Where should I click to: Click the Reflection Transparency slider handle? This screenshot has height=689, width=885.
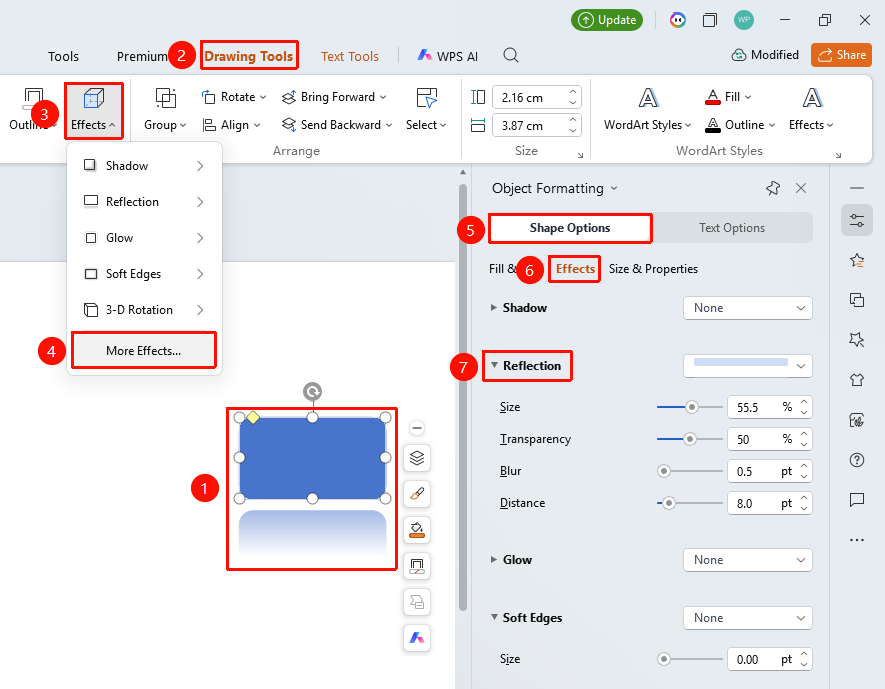(689, 439)
